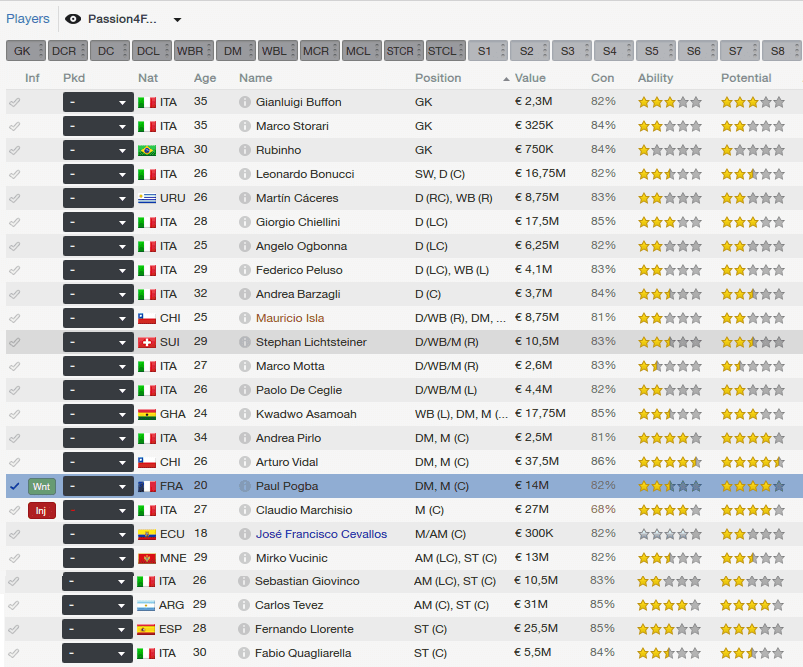
Task: Open info icon for Federico Peluso
Action: tap(245, 270)
